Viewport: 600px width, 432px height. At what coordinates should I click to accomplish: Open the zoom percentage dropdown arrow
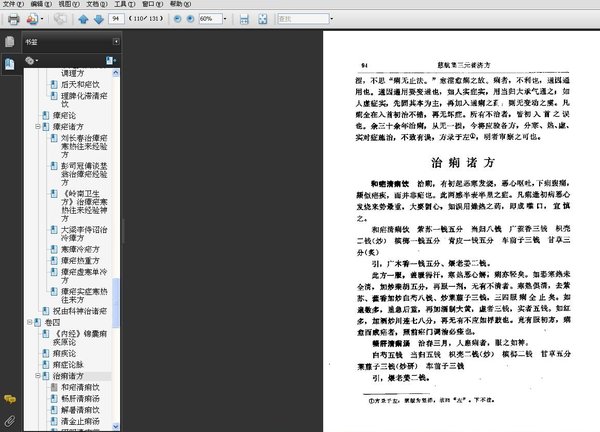(225, 18)
